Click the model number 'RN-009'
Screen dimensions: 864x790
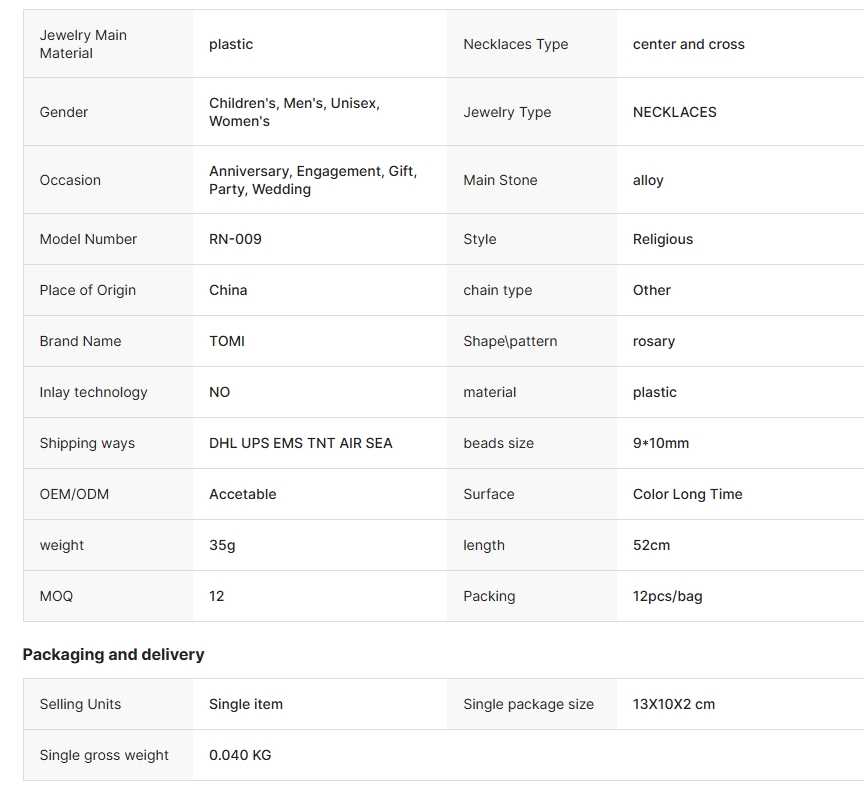click(x=235, y=239)
